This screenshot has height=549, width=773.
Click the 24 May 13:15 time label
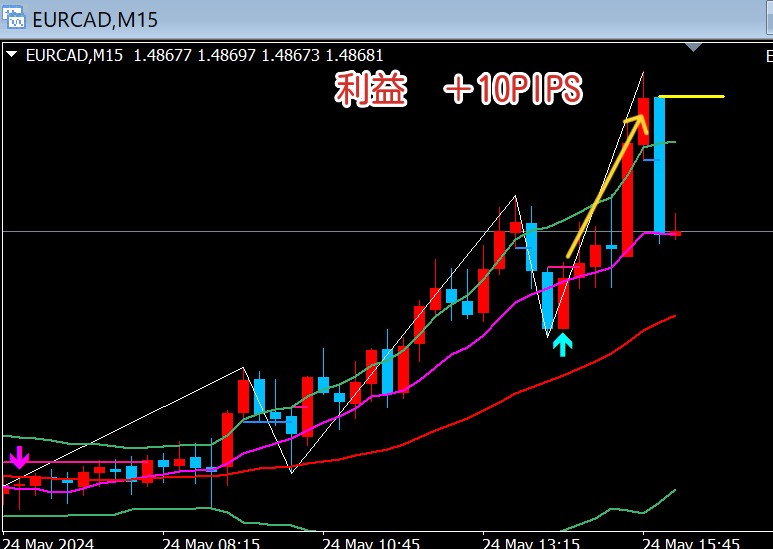(530, 543)
